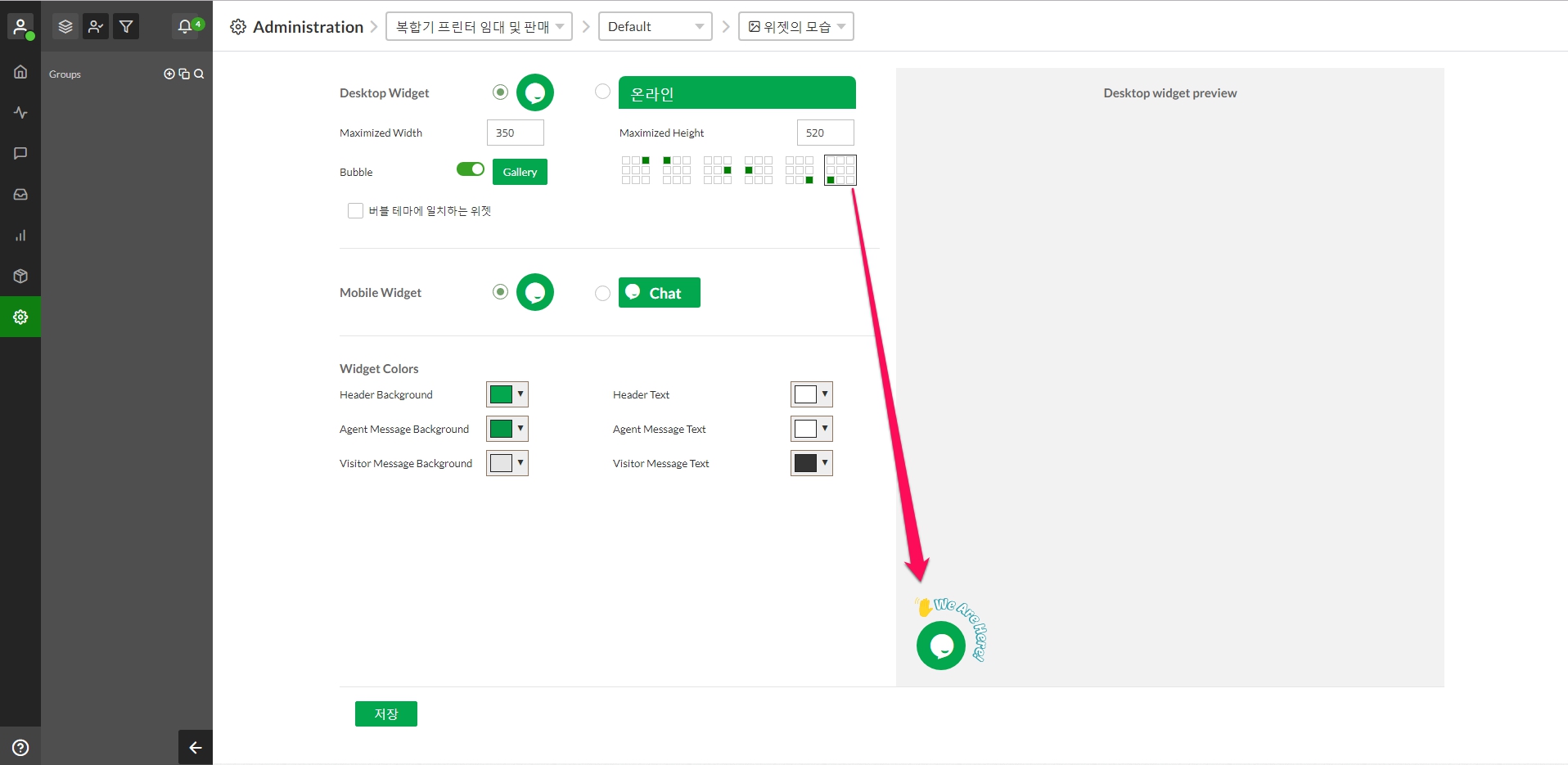Open the Default widget dropdown
The image size is (1568, 765).
(x=655, y=27)
